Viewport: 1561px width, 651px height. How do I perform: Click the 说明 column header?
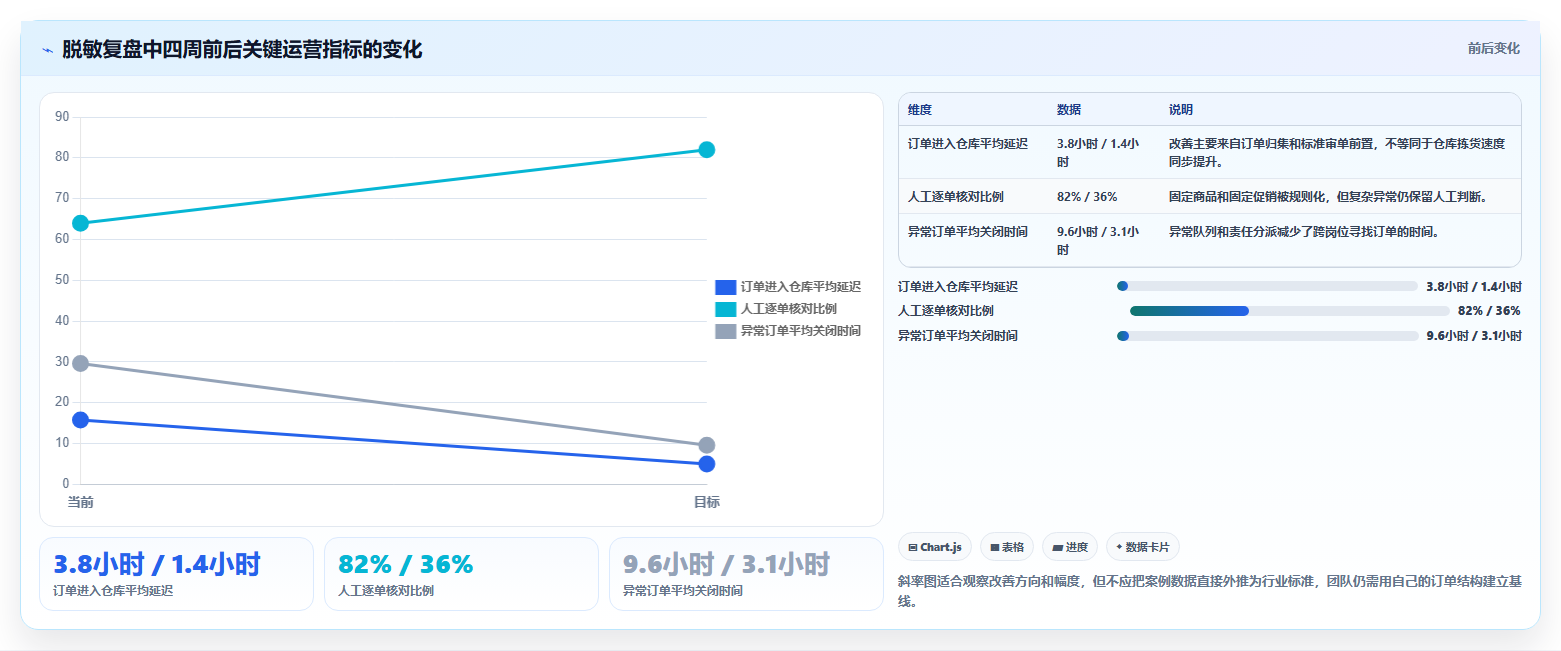[x=1181, y=110]
